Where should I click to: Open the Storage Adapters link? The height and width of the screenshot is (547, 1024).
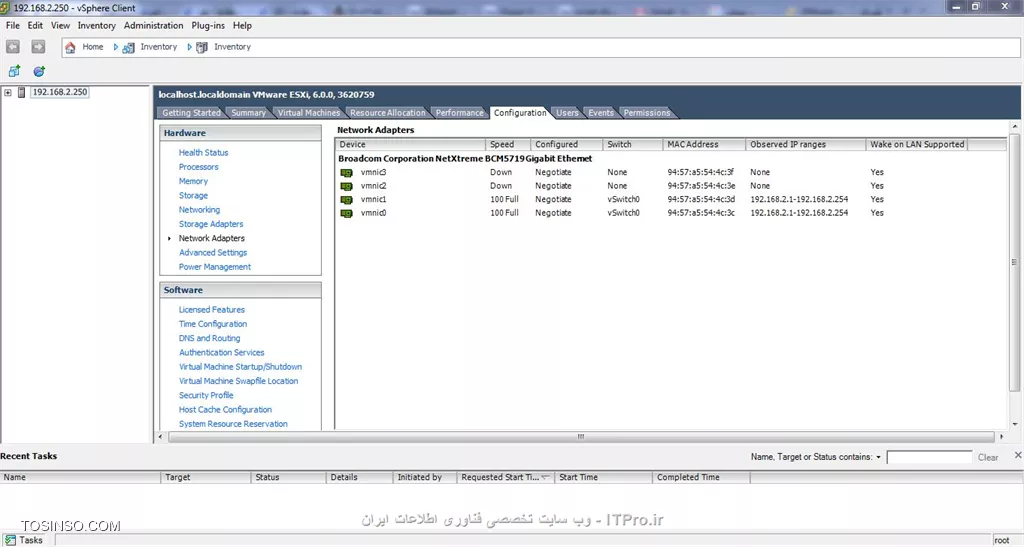pyautogui.click(x=211, y=224)
